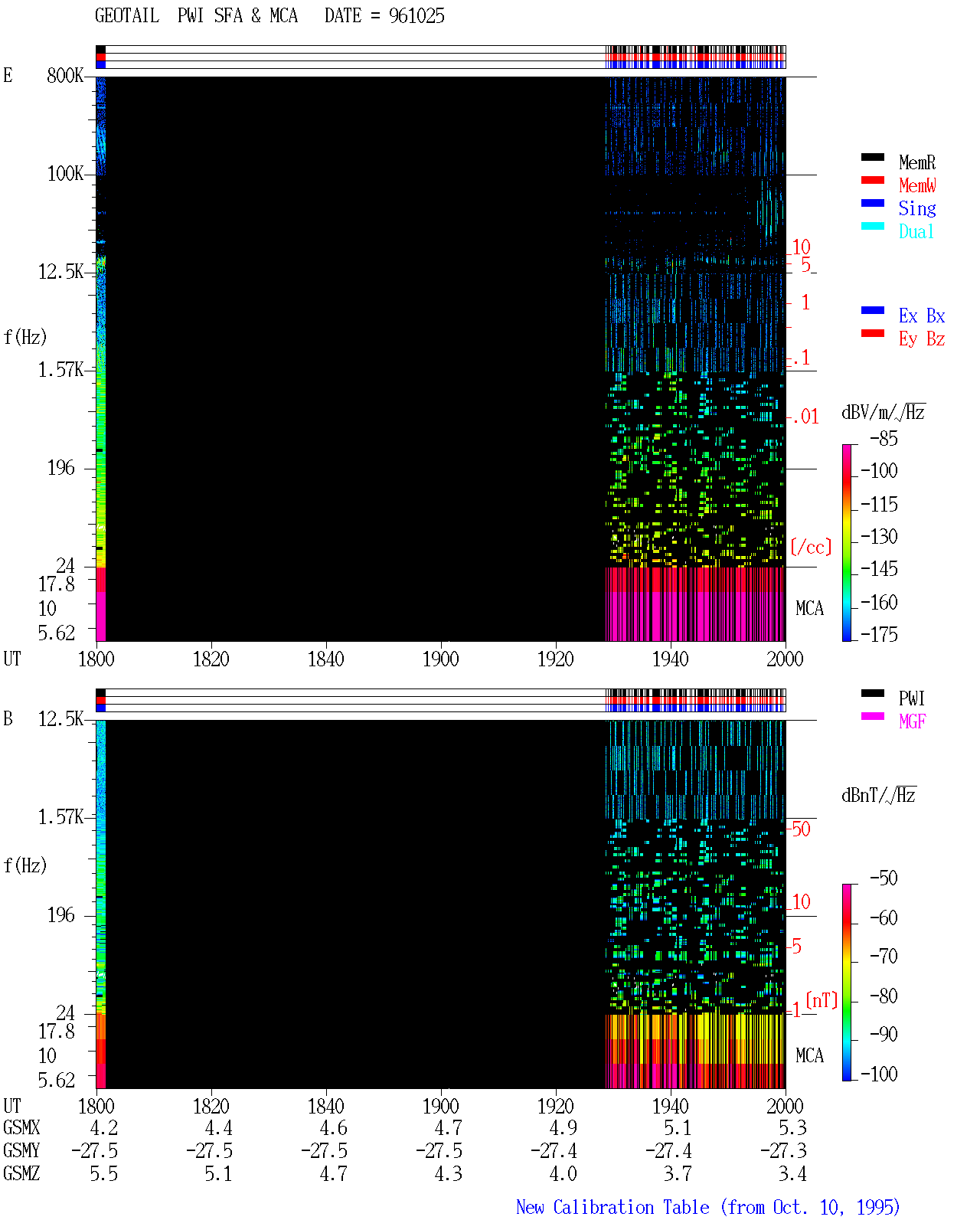Image resolution: width=980 pixels, height=1220 pixels.
Task: Click the '-175' color scale value
Action: click(x=879, y=634)
